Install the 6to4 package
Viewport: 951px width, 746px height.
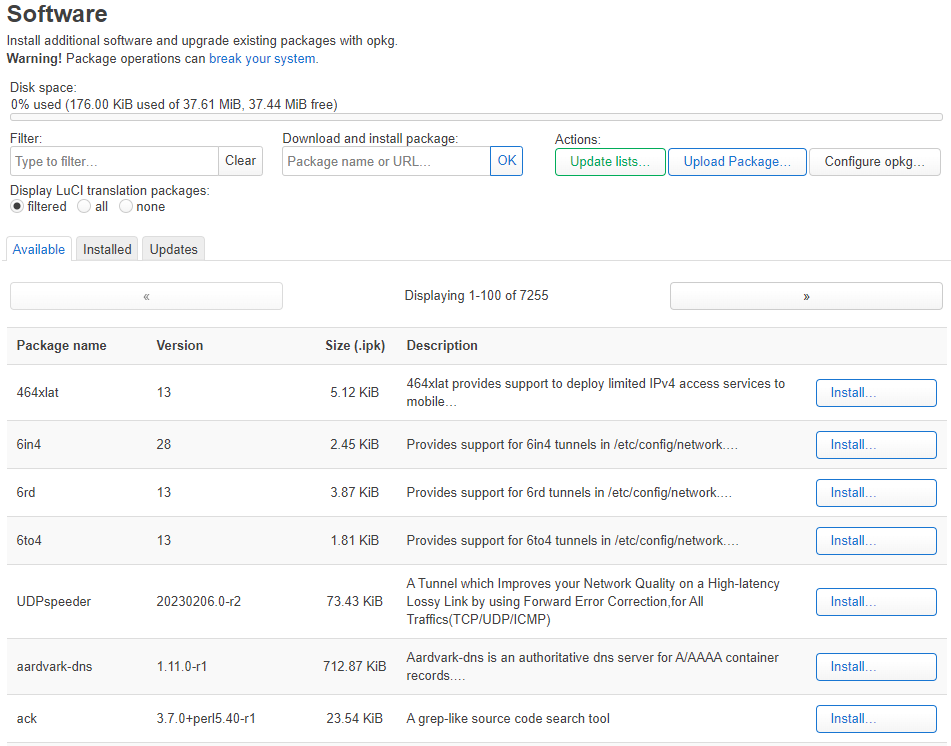click(876, 541)
